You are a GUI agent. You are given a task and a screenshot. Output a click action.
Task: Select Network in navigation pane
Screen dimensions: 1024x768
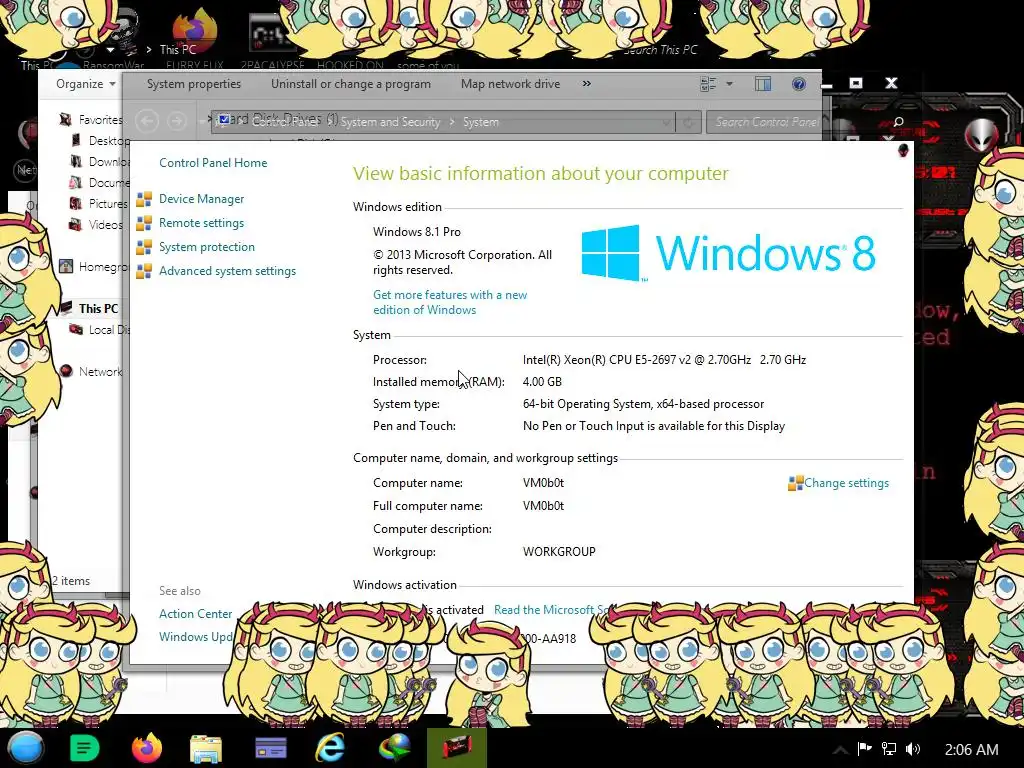[x=100, y=372]
